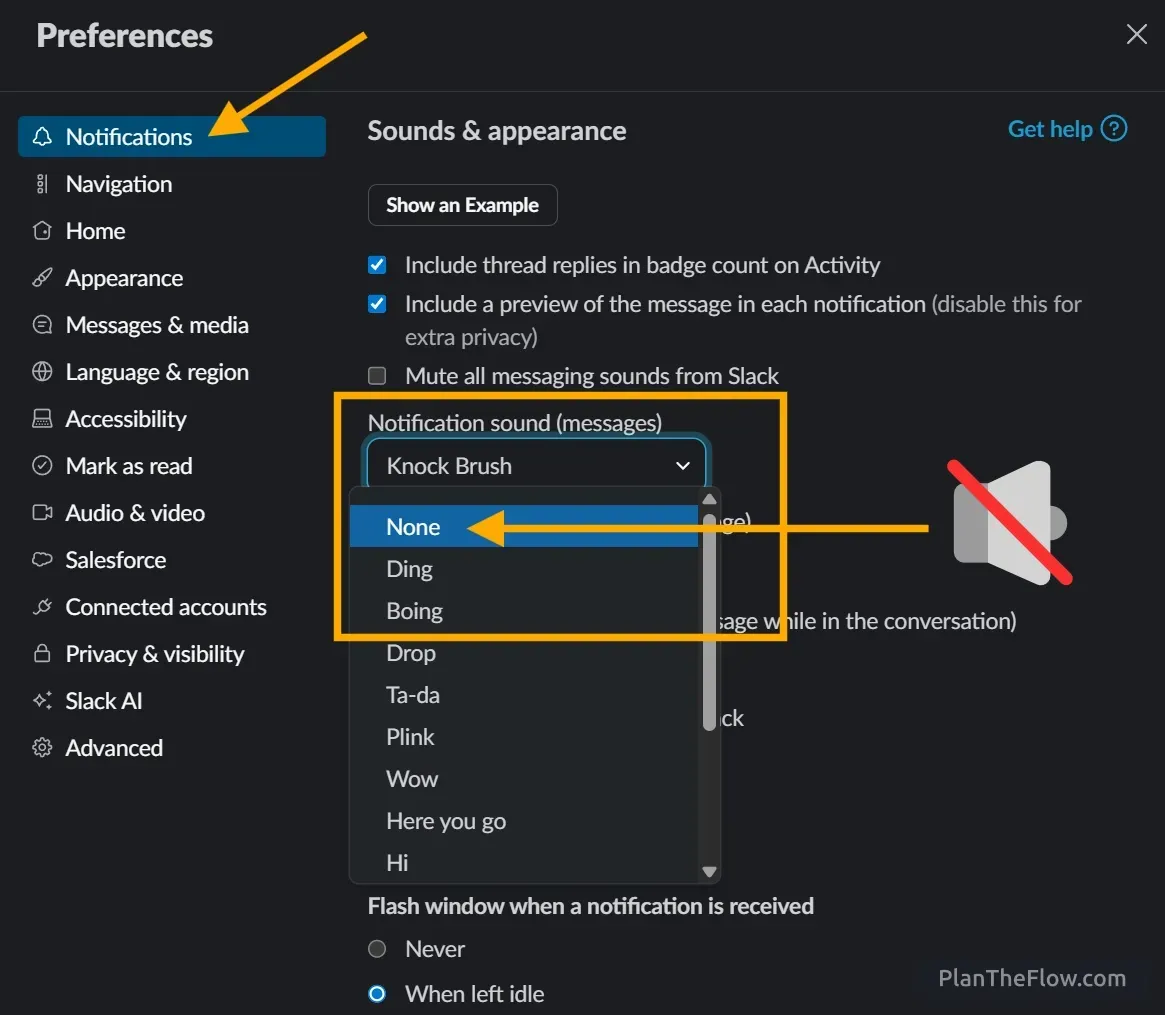Click the Audio & video camera icon
This screenshot has height=1015, width=1165.
[42, 512]
